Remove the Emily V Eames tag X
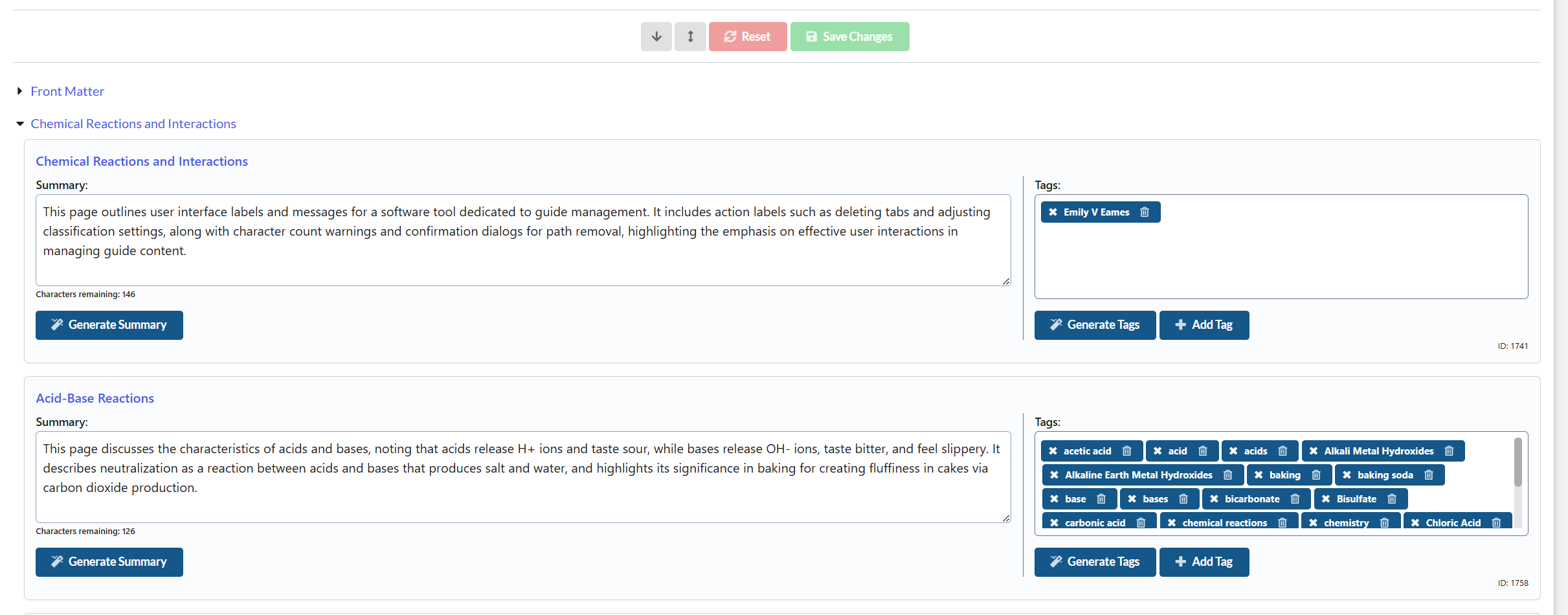This screenshot has height=615, width=1568. pos(1053,212)
